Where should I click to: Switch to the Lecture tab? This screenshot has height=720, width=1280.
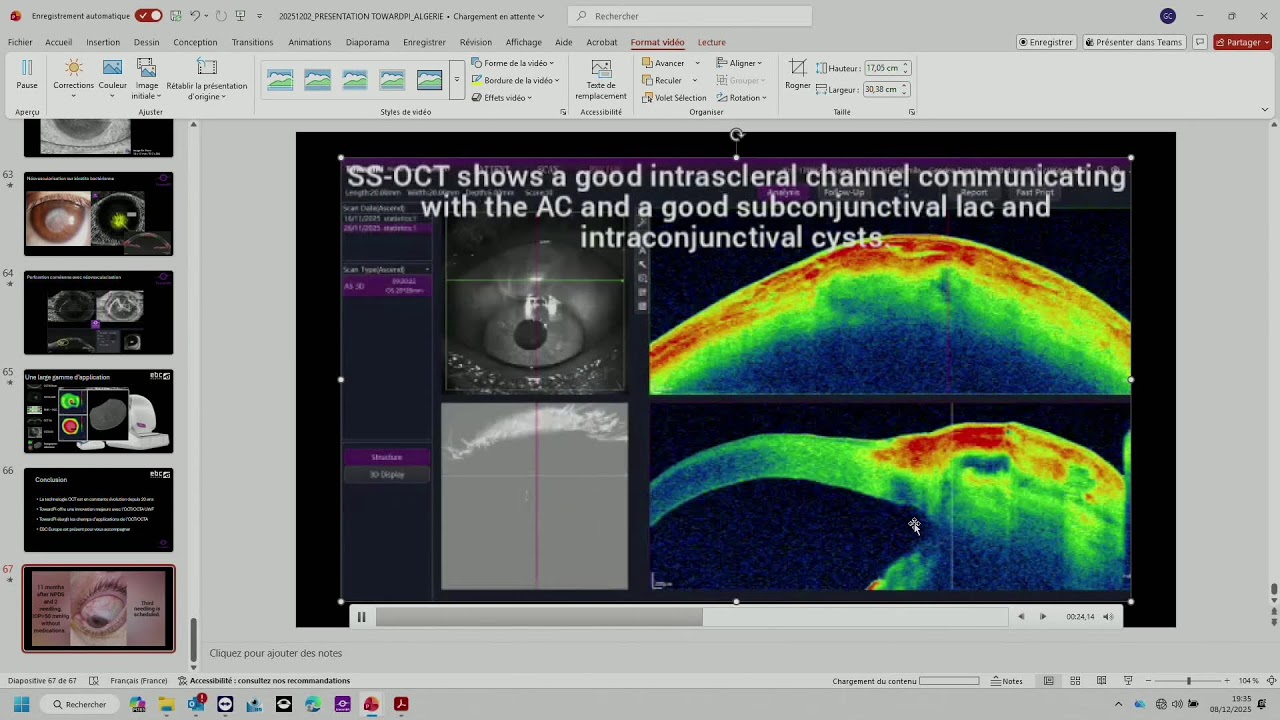(x=712, y=42)
